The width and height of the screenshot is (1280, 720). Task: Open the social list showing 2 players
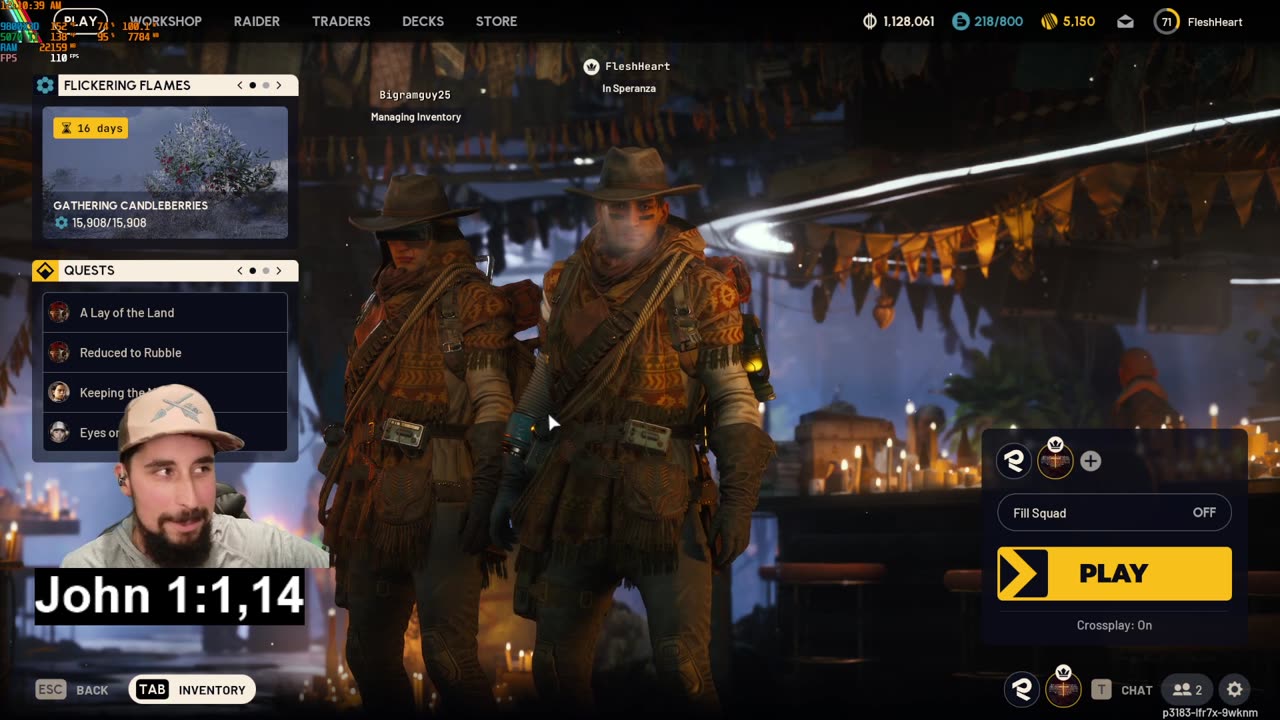click(1187, 689)
